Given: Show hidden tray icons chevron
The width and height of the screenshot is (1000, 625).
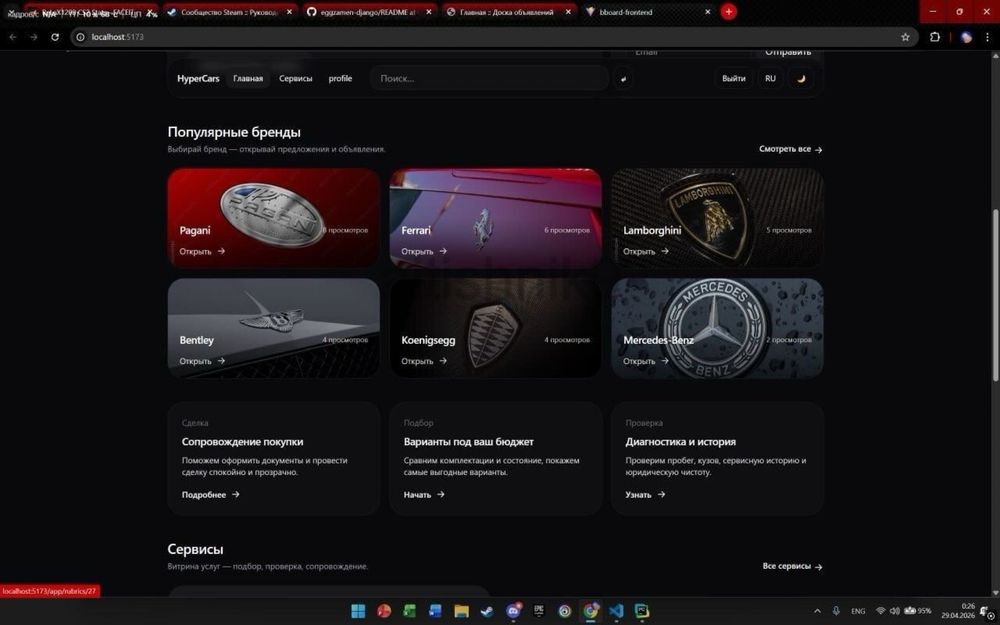Looking at the screenshot, I should pyautogui.click(x=817, y=611).
